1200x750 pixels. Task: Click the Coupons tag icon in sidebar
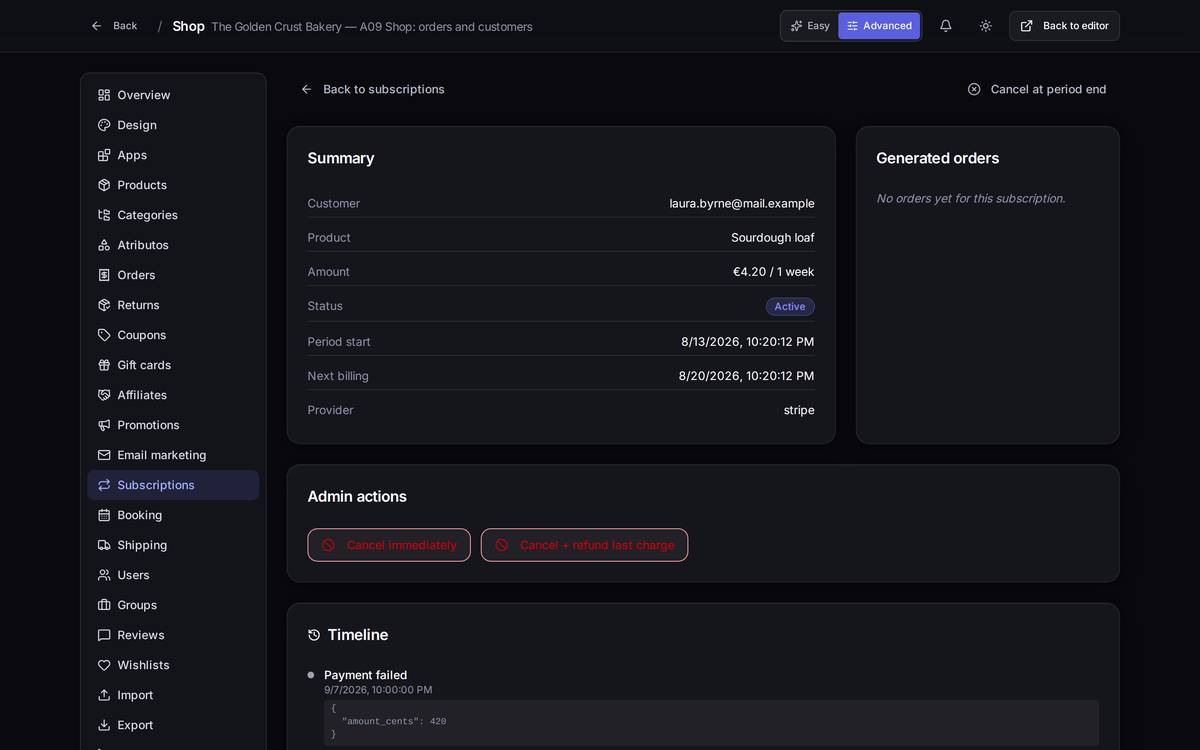(x=104, y=335)
